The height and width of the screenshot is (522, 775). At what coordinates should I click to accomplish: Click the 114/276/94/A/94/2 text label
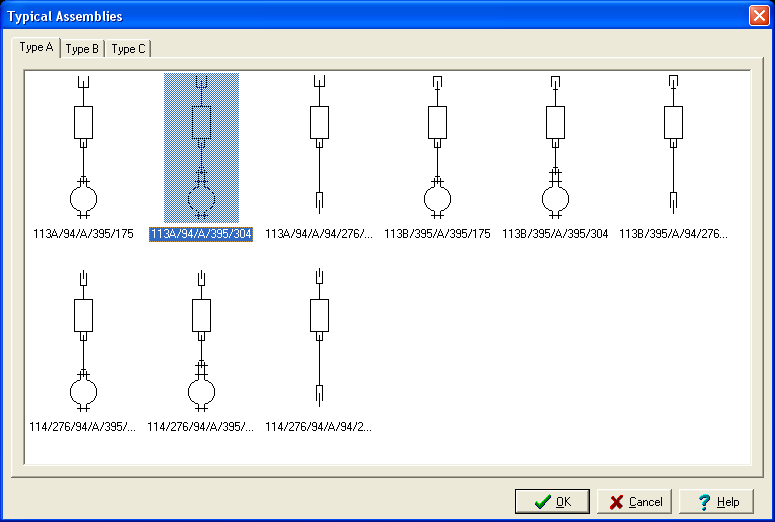tap(319, 427)
